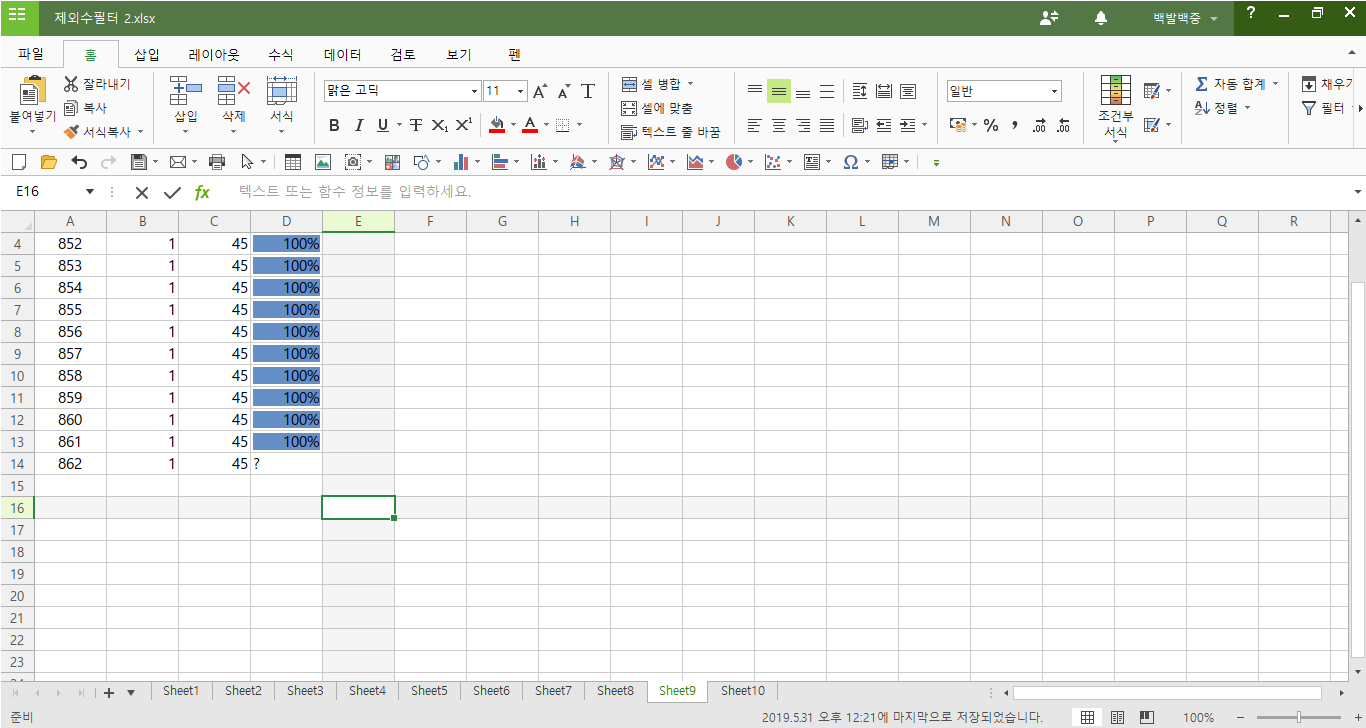The height and width of the screenshot is (728, 1366).
Task: Click the Omega symbol insert icon
Action: 850,162
